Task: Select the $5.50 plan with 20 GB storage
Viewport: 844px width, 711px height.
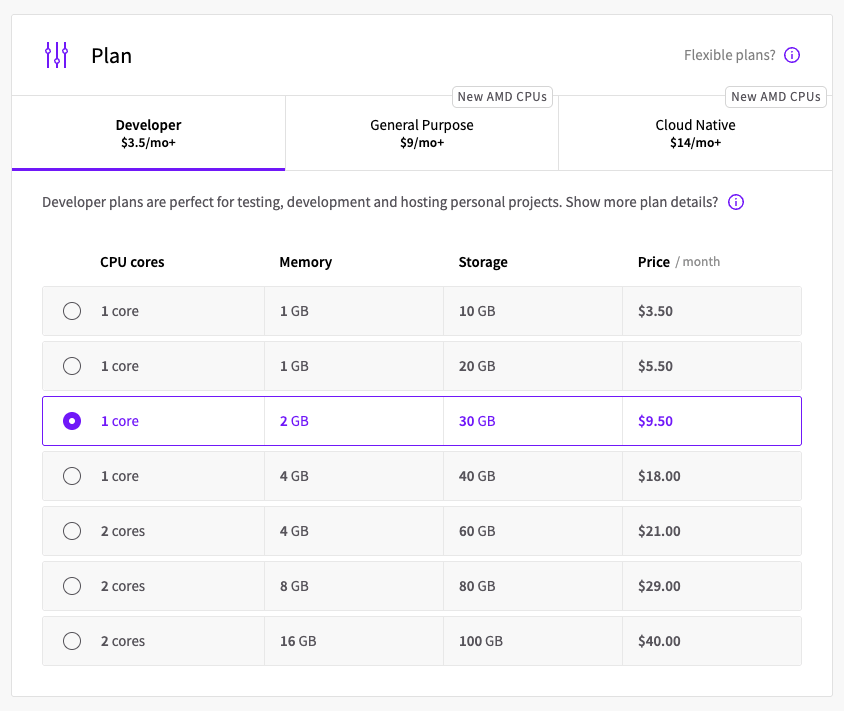Action: click(72, 366)
